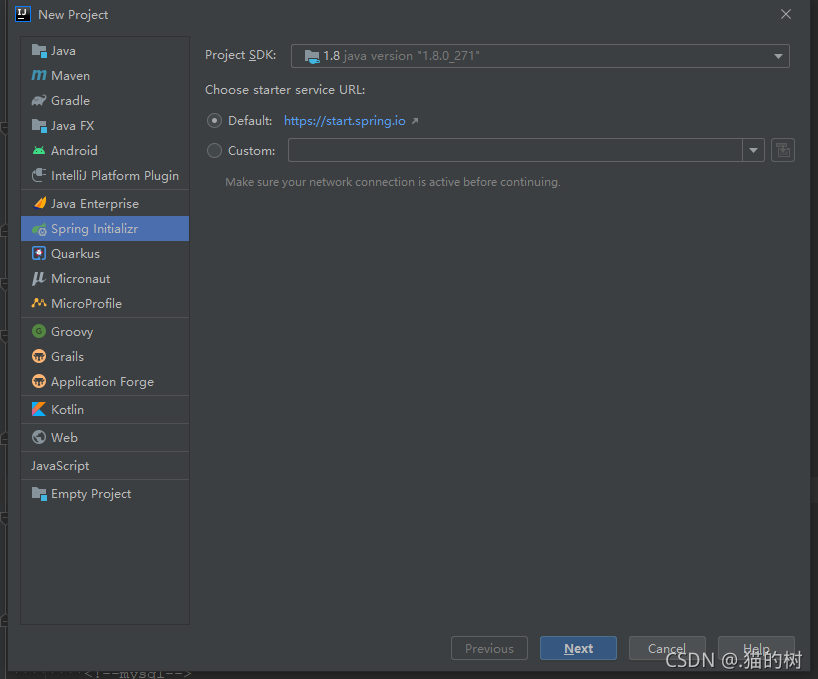The width and height of the screenshot is (818, 679).
Task: Select the Java folder icon in project types
Action: [x=39, y=51]
